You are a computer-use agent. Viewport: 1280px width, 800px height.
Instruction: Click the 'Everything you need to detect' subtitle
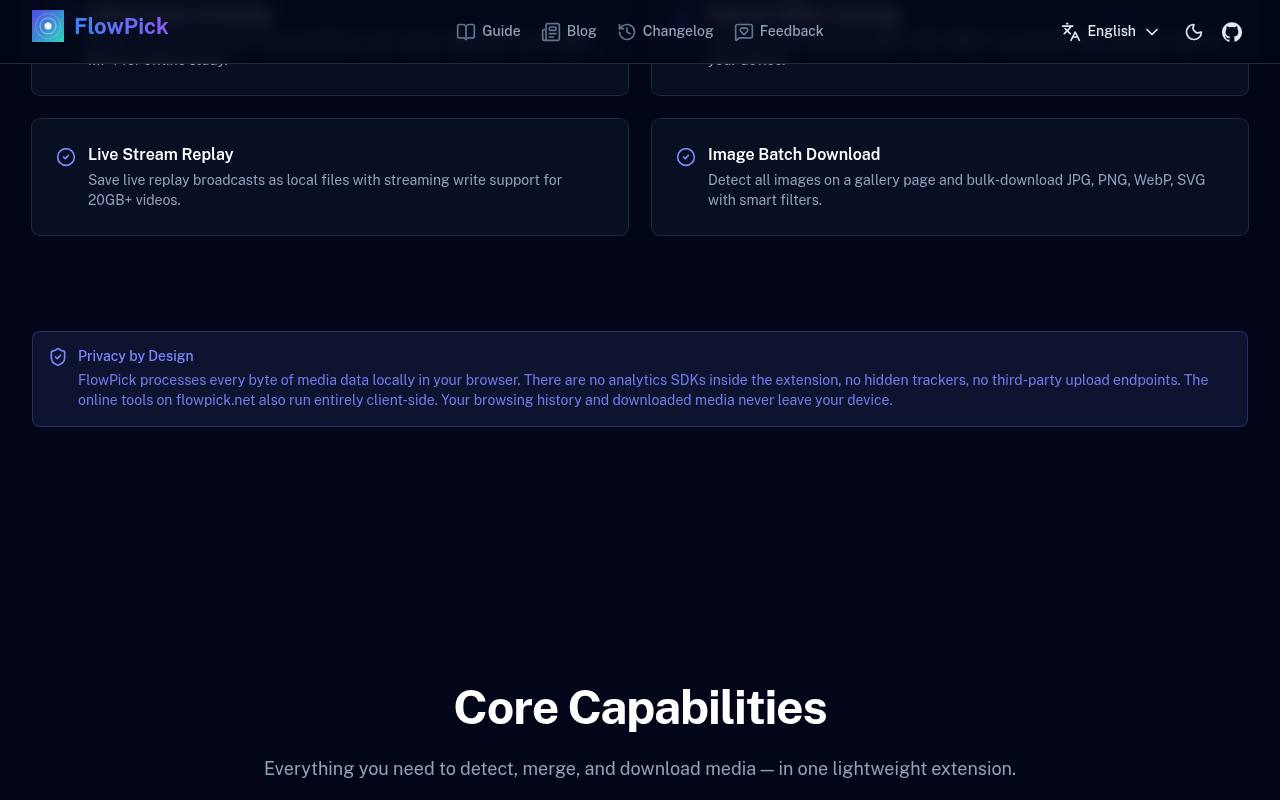pyautogui.click(x=640, y=768)
